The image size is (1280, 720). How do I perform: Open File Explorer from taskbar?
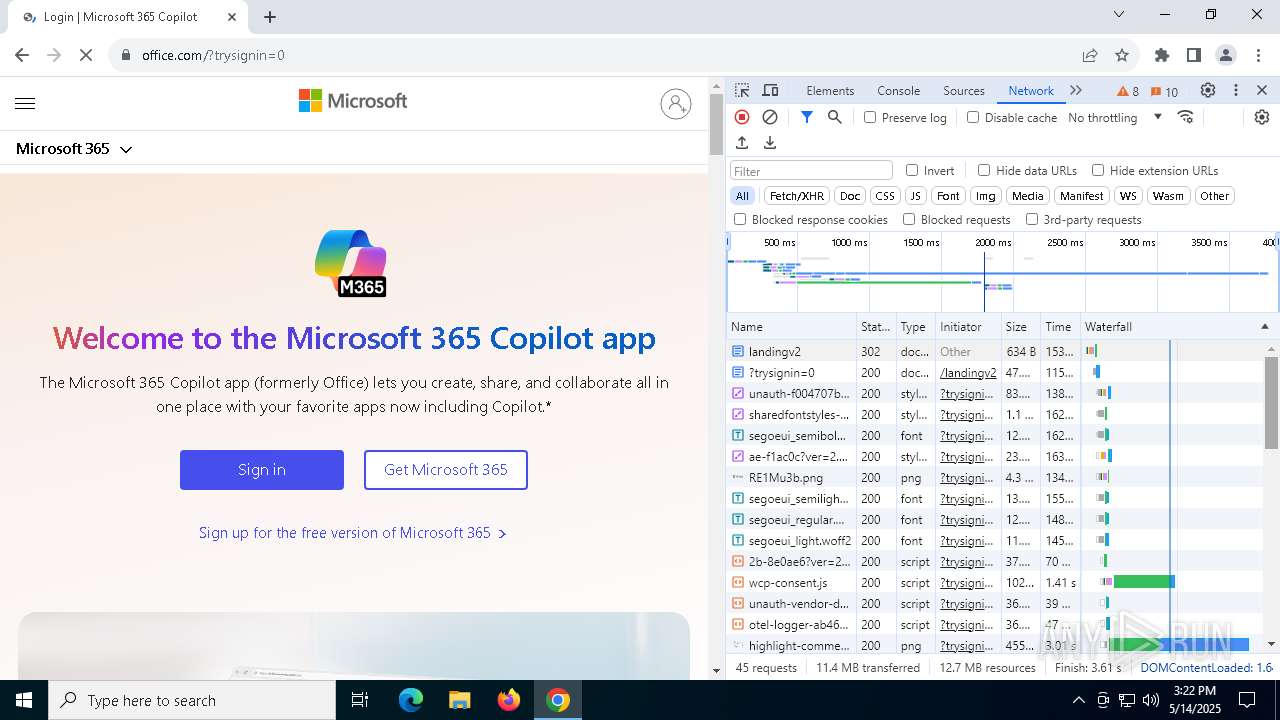pos(460,700)
